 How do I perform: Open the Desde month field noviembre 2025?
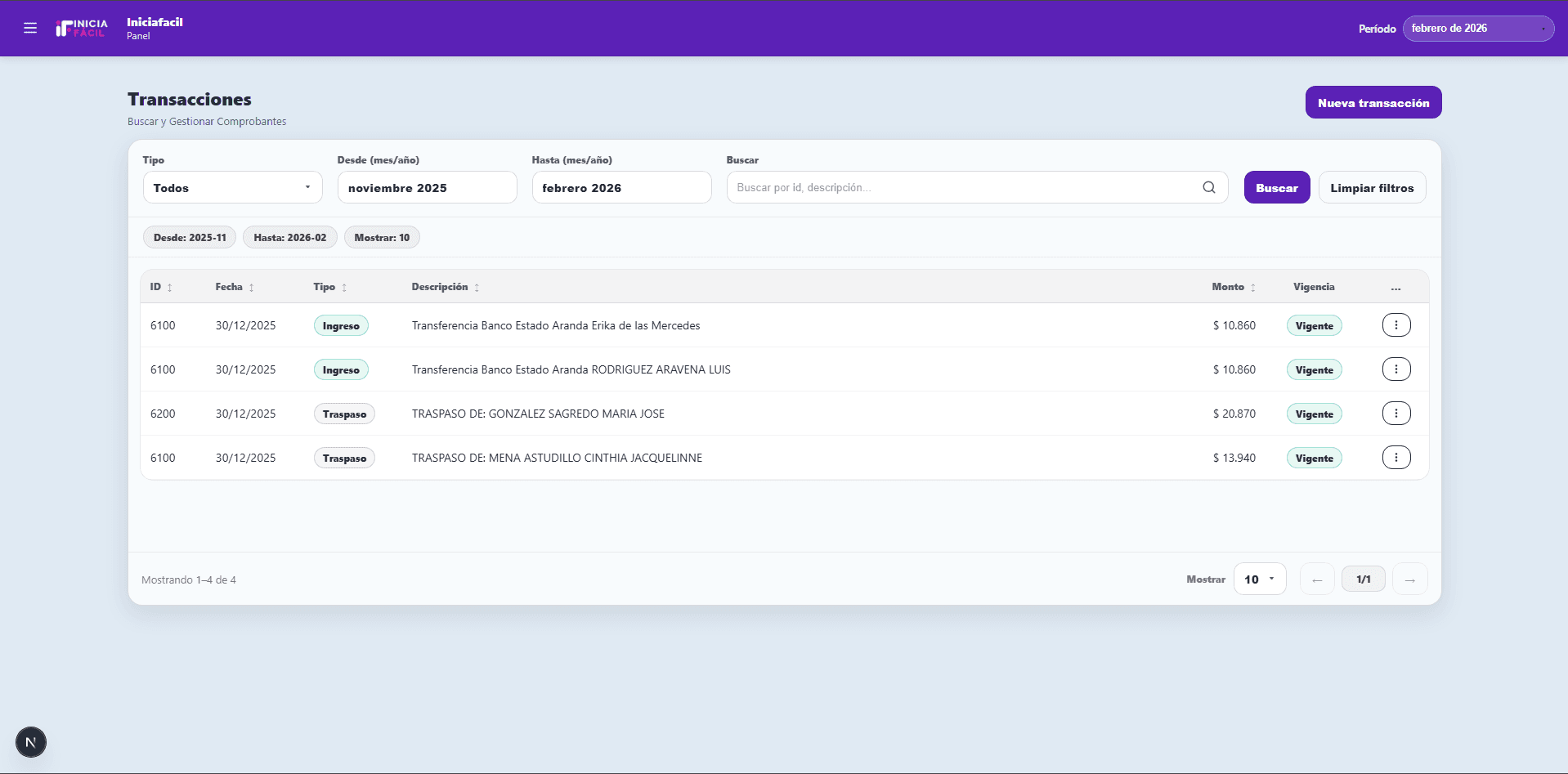tap(427, 187)
